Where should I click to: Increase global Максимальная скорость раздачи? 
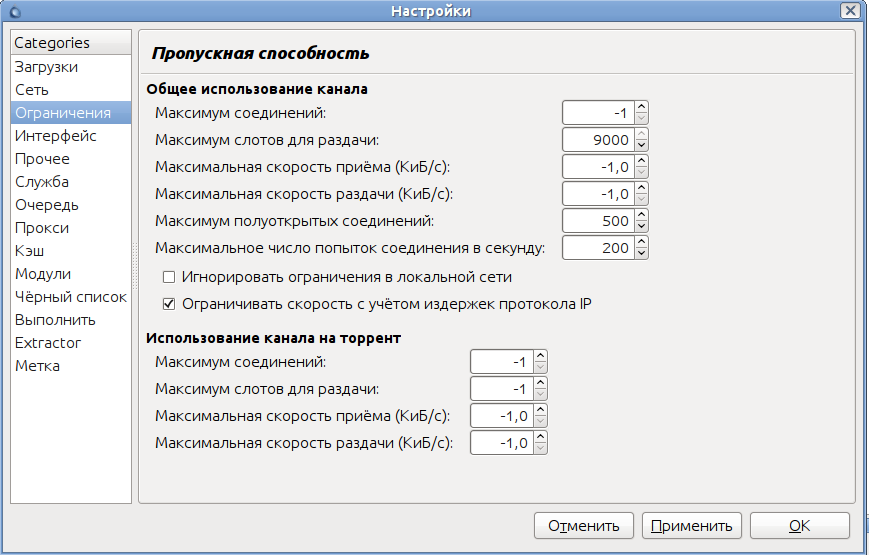641,189
